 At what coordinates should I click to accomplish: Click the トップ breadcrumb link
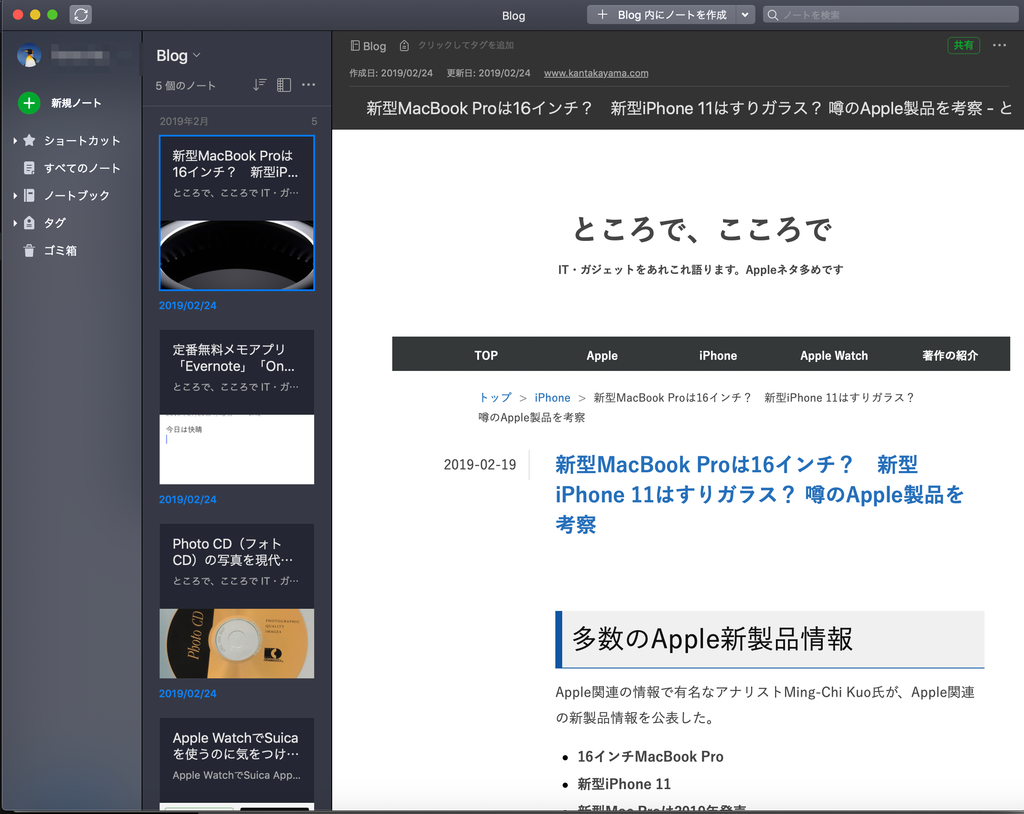point(495,397)
